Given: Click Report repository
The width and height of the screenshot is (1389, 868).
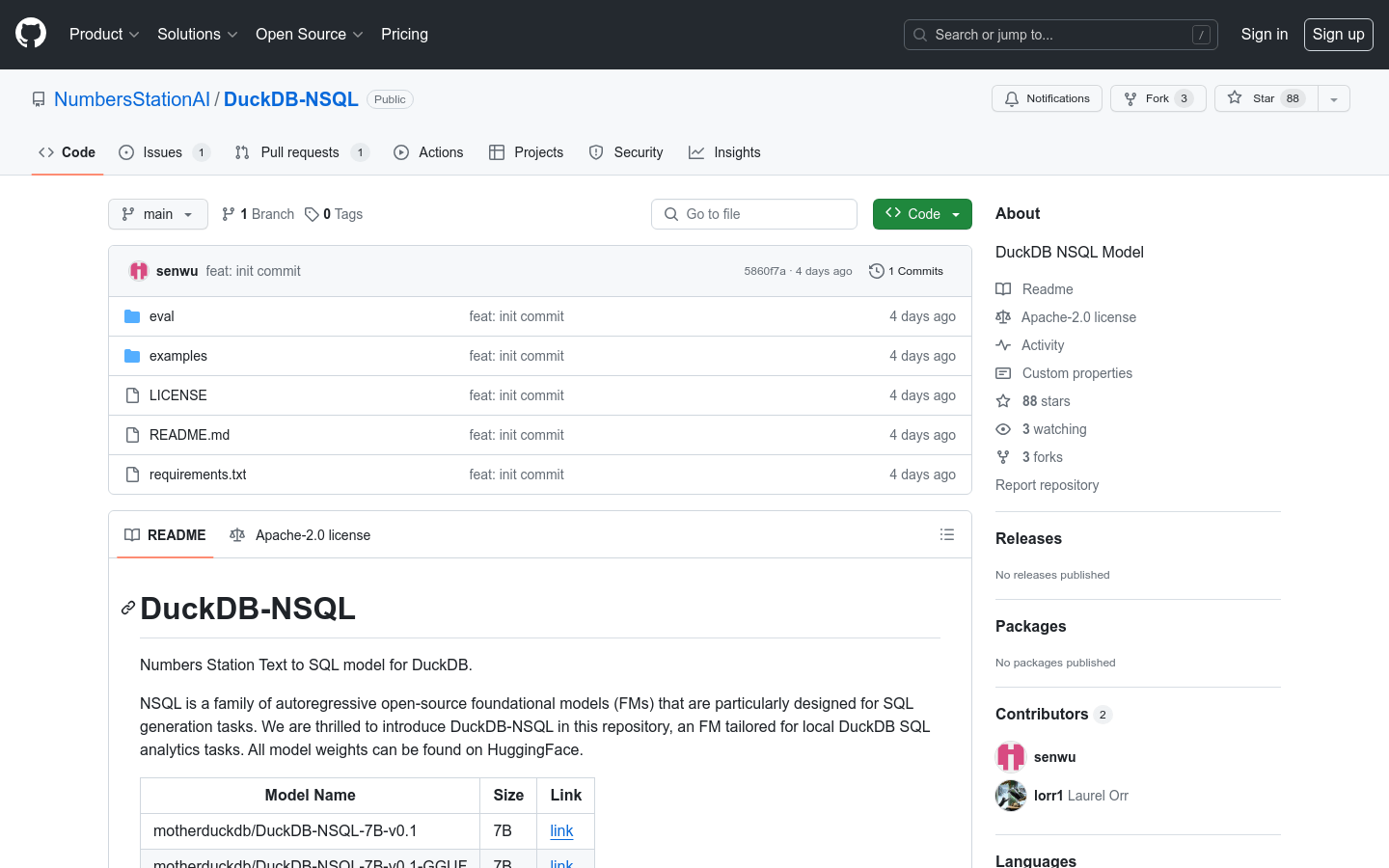Looking at the screenshot, I should pyautogui.click(x=1047, y=485).
